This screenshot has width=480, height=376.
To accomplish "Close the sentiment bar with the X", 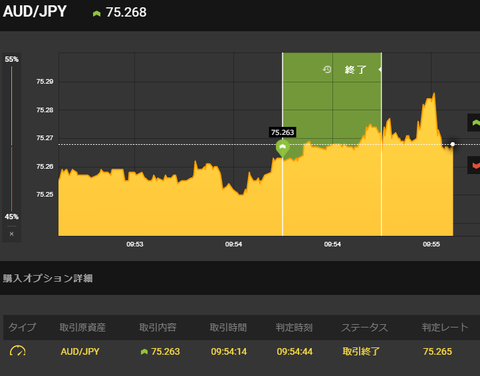I will (x=12, y=234).
